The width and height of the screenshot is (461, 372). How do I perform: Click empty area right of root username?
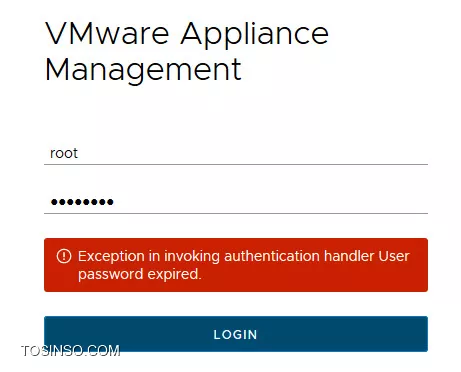click(253, 153)
